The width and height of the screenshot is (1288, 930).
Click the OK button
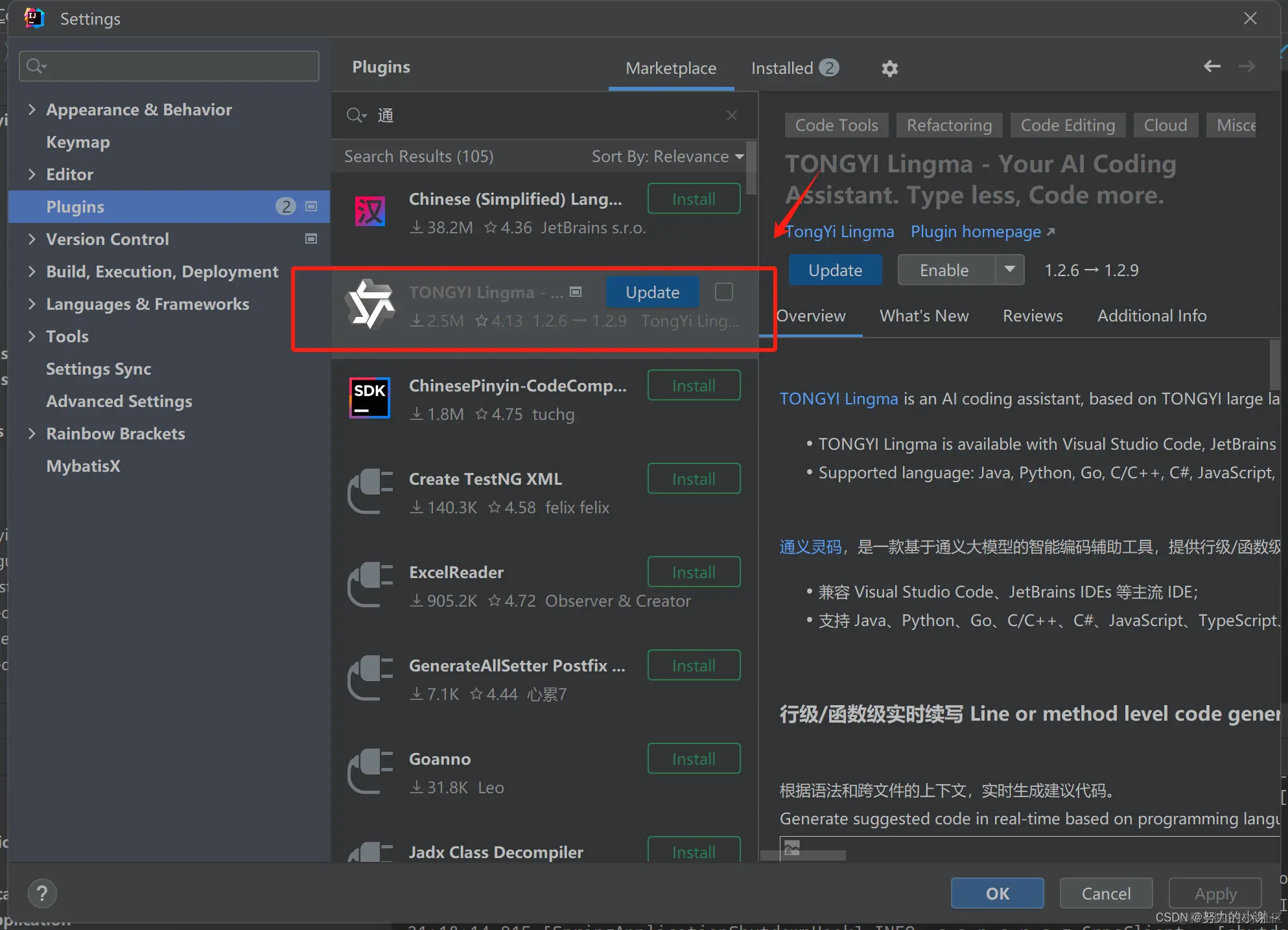(997, 894)
